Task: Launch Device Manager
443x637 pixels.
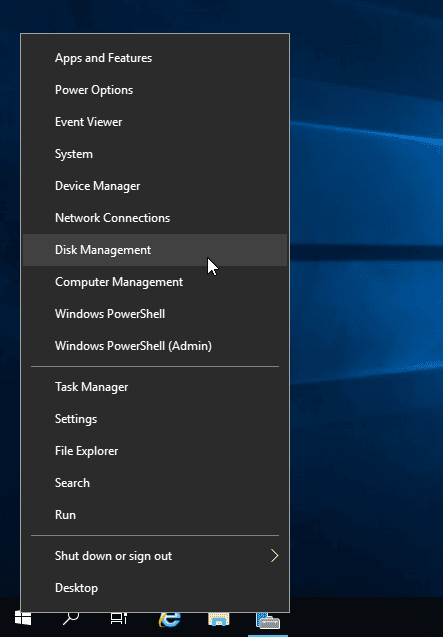Action: click(155, 186)
